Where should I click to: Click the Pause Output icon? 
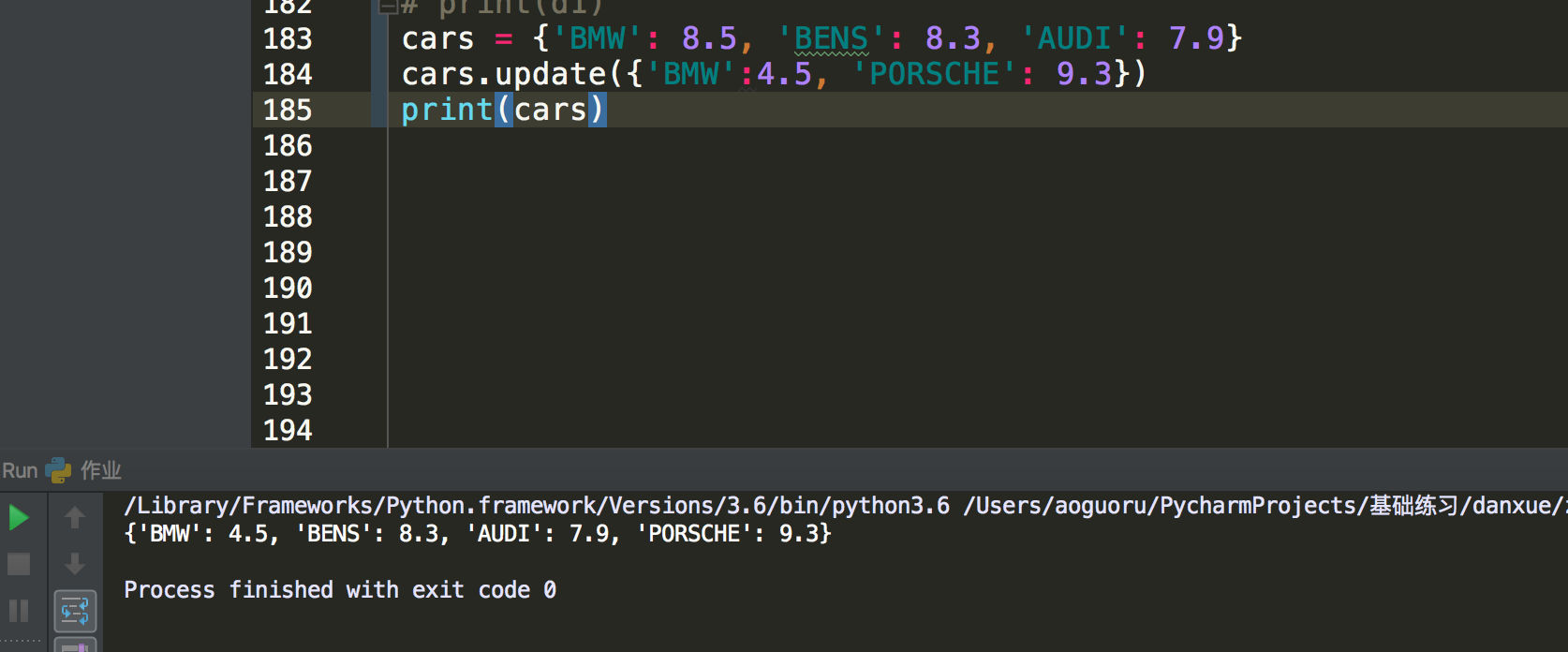tap(19, 611)
